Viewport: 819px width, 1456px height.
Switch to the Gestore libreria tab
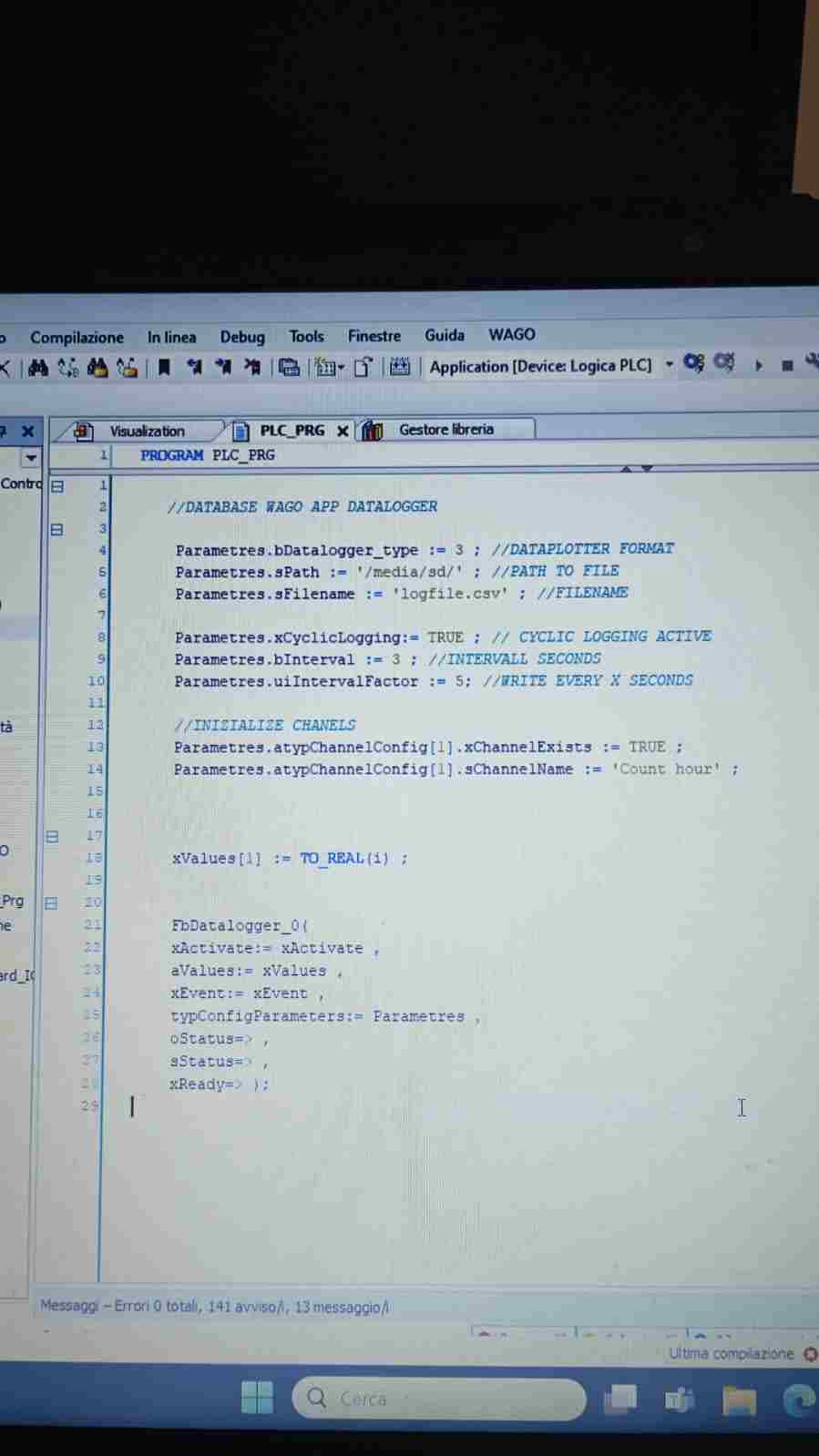point(445,429)
